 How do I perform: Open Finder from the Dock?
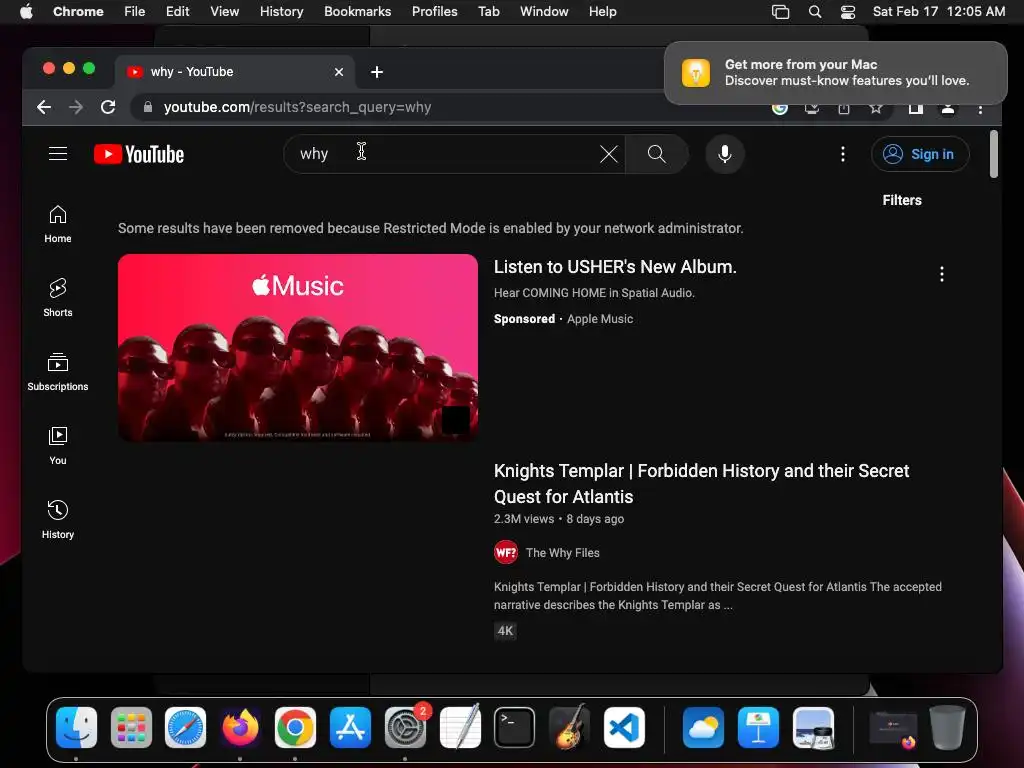(x=76, y=727)
